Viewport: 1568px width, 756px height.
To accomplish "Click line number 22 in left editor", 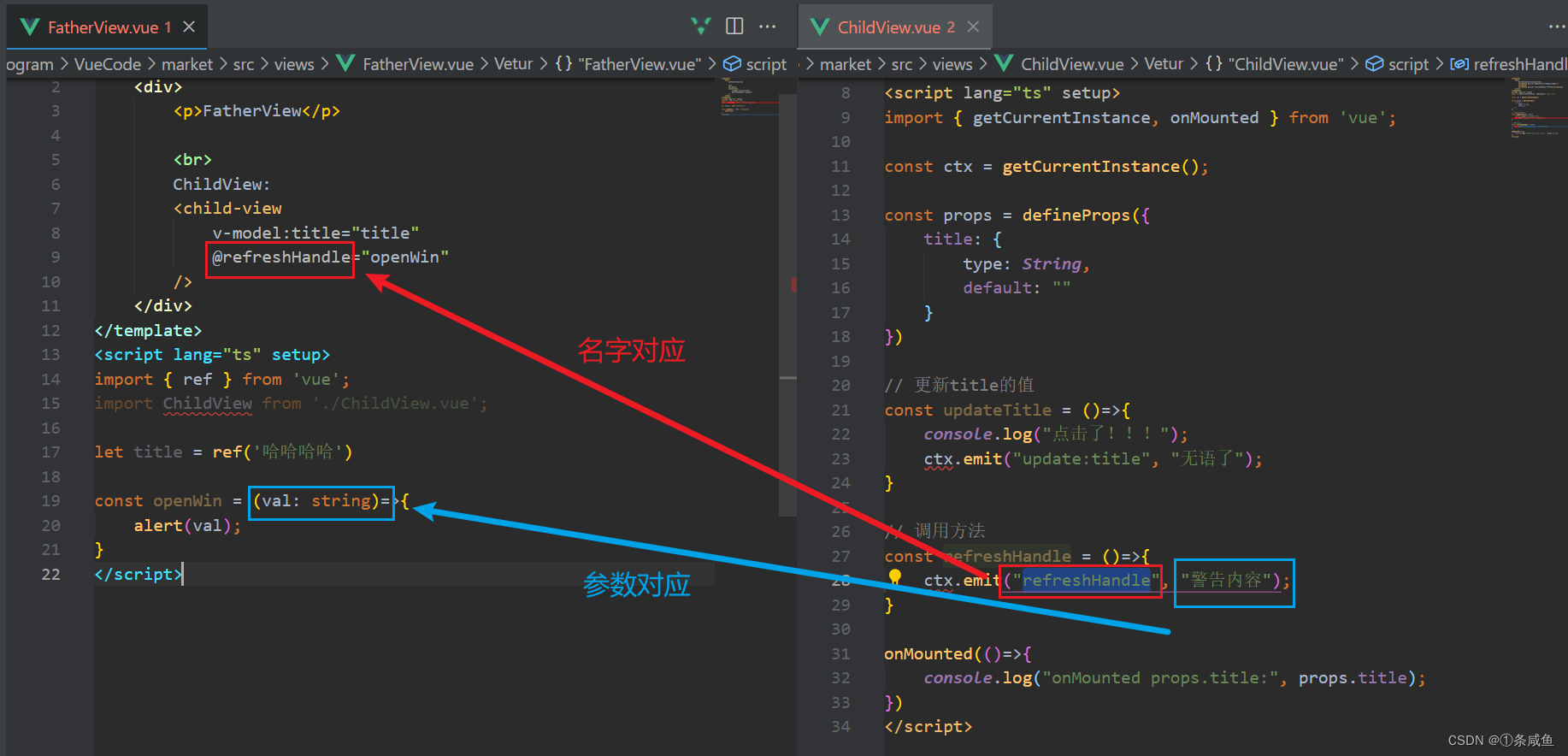I will (51, 574).
